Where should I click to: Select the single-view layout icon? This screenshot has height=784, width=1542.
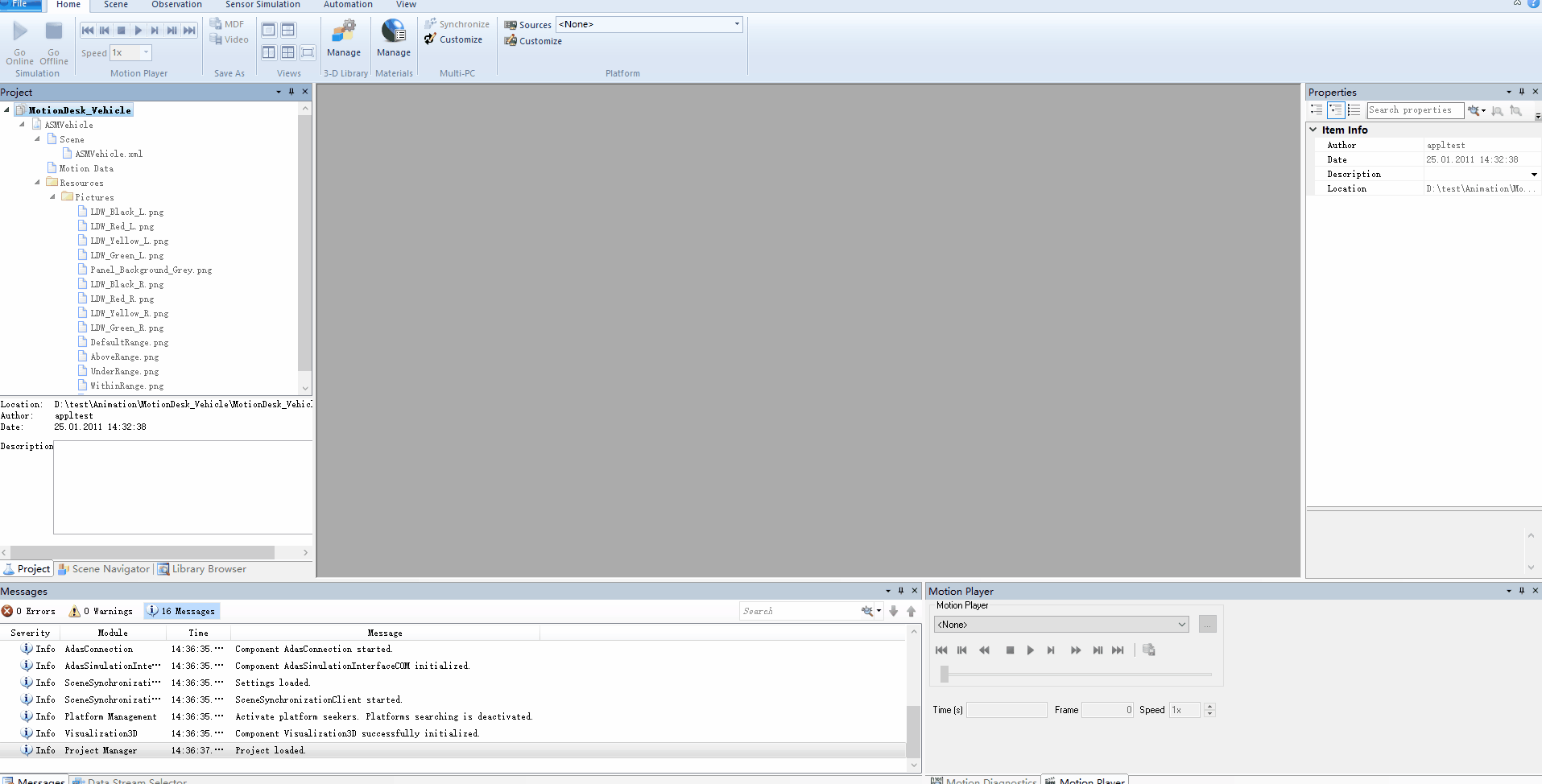click(x=269, y=30)
